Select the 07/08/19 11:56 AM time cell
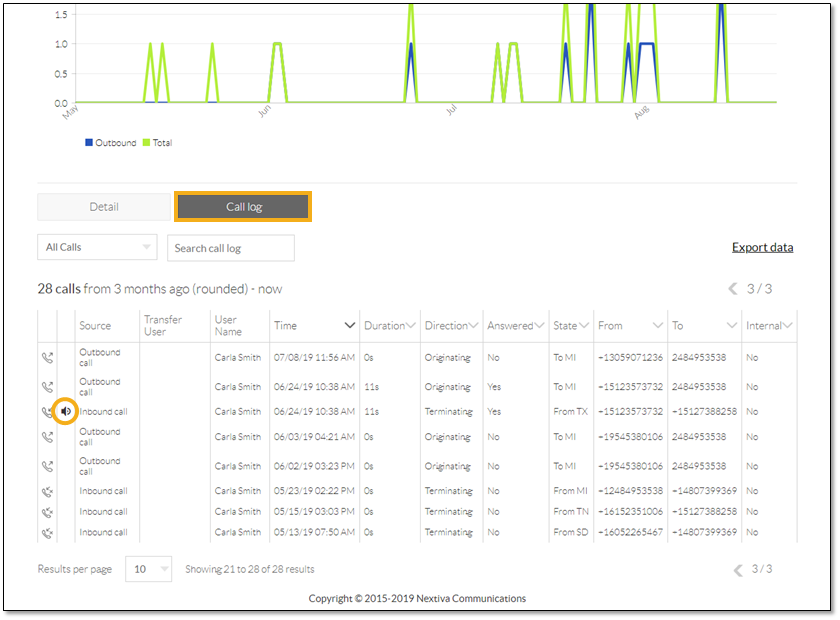Viewport: 840px width, 620px height. click(314, 357)
